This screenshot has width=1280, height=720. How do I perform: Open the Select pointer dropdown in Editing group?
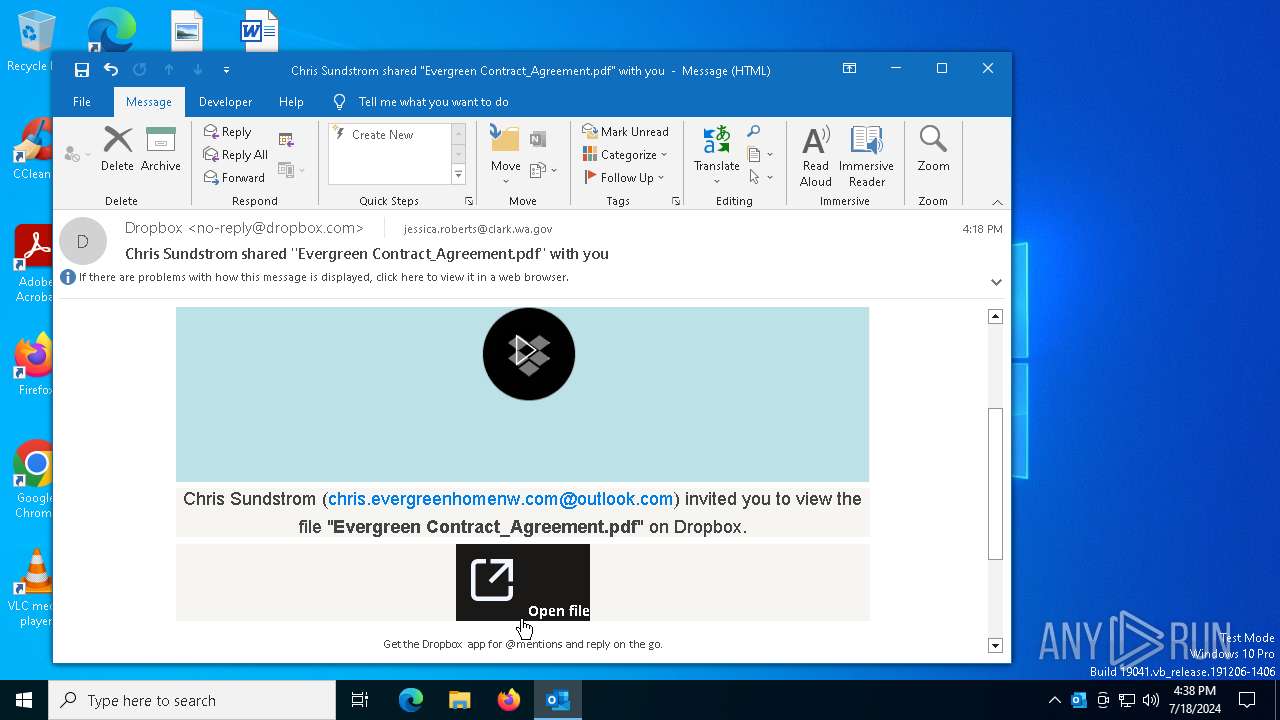point(760,178)
